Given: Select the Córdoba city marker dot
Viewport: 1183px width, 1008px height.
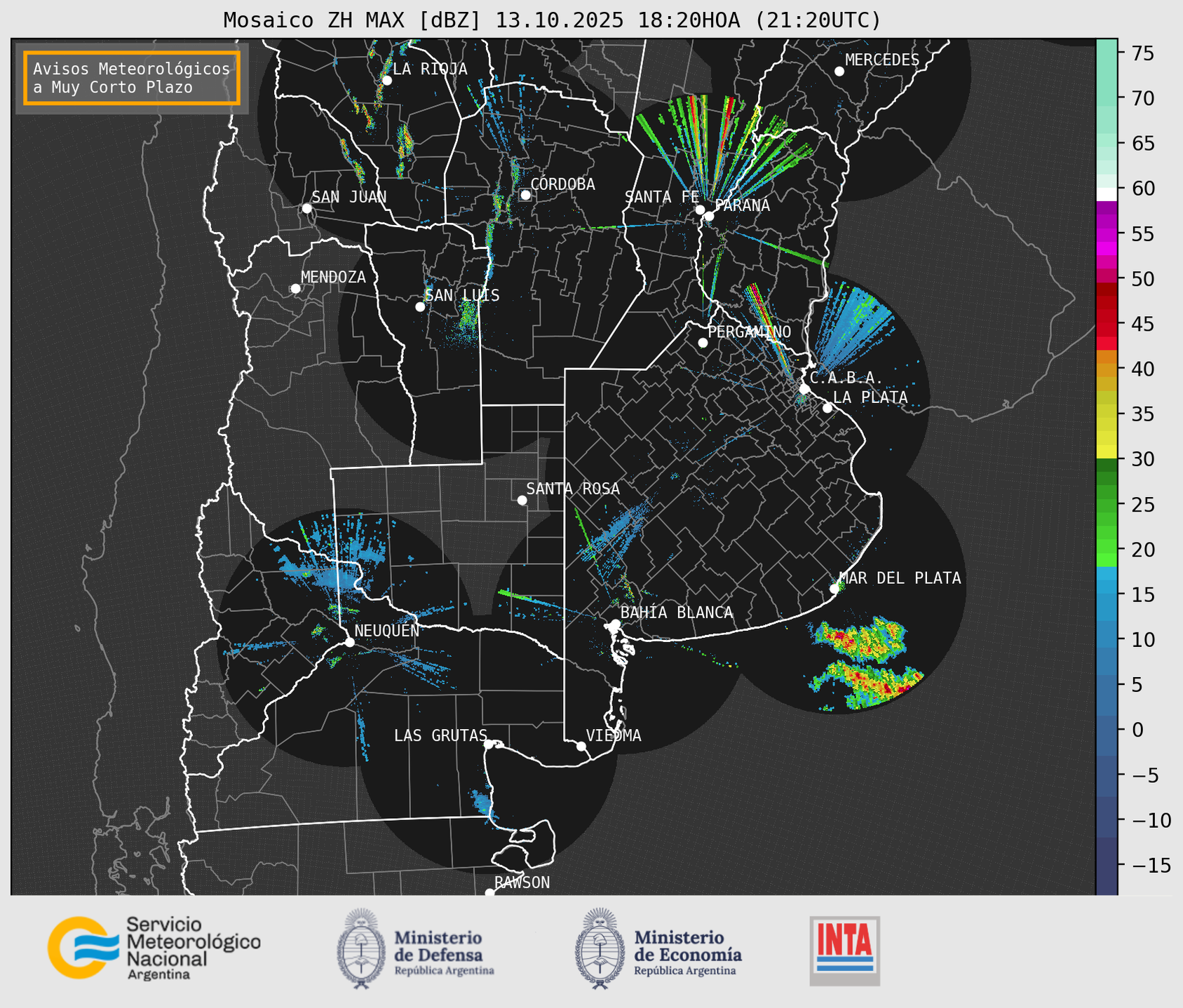Looking at the screenshot, I should click(525, 195).
